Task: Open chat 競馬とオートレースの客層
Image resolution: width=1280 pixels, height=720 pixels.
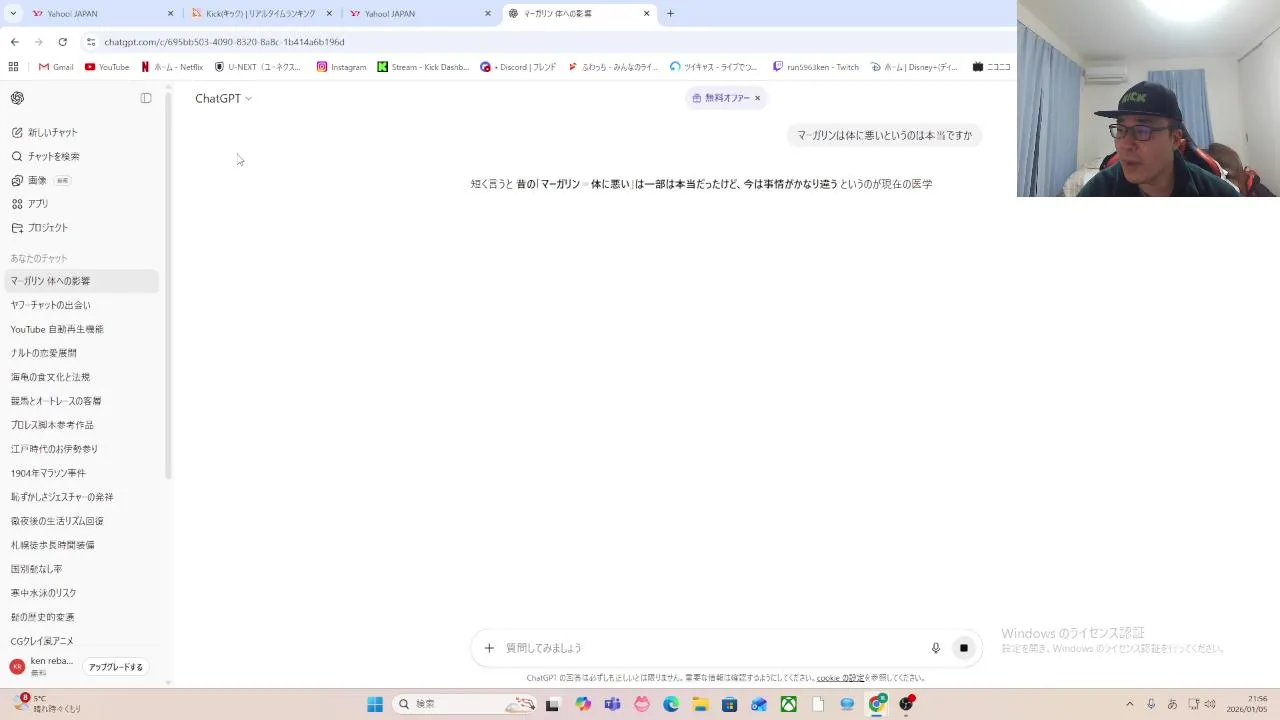Action: pos(82,401)
